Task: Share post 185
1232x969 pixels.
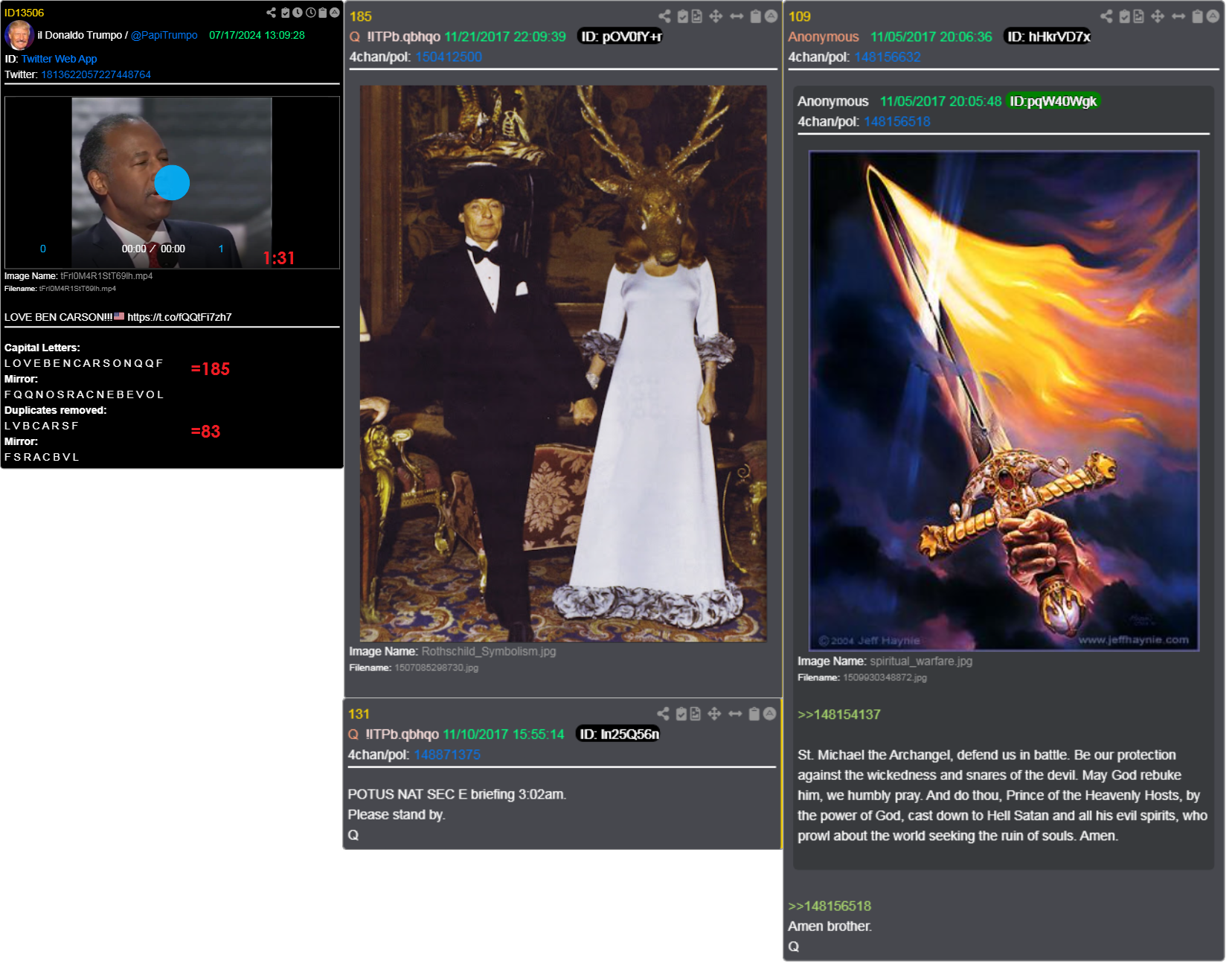Action: point(664,16)
